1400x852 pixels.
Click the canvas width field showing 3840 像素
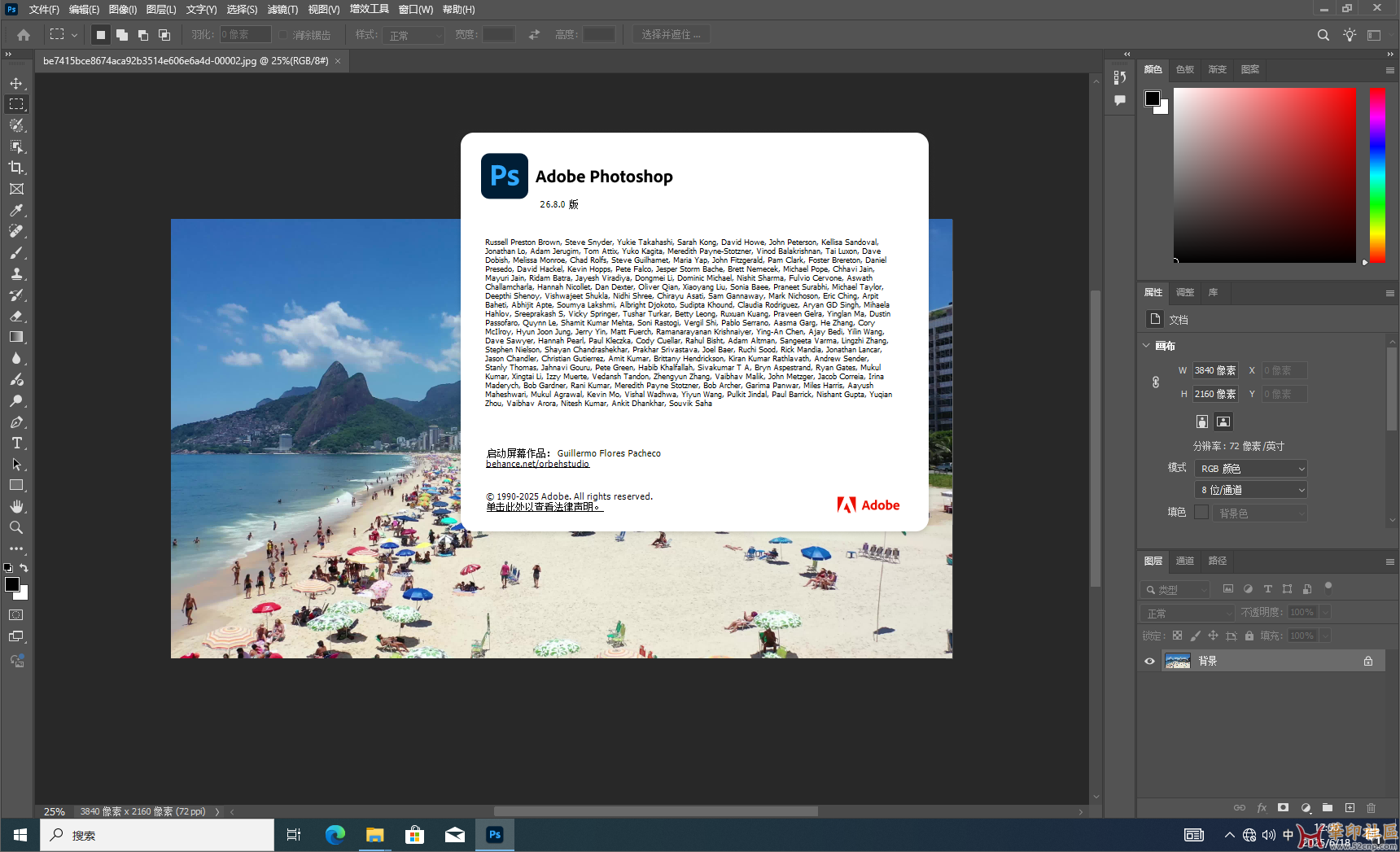pyautogui.click(x=1214, y=370)
